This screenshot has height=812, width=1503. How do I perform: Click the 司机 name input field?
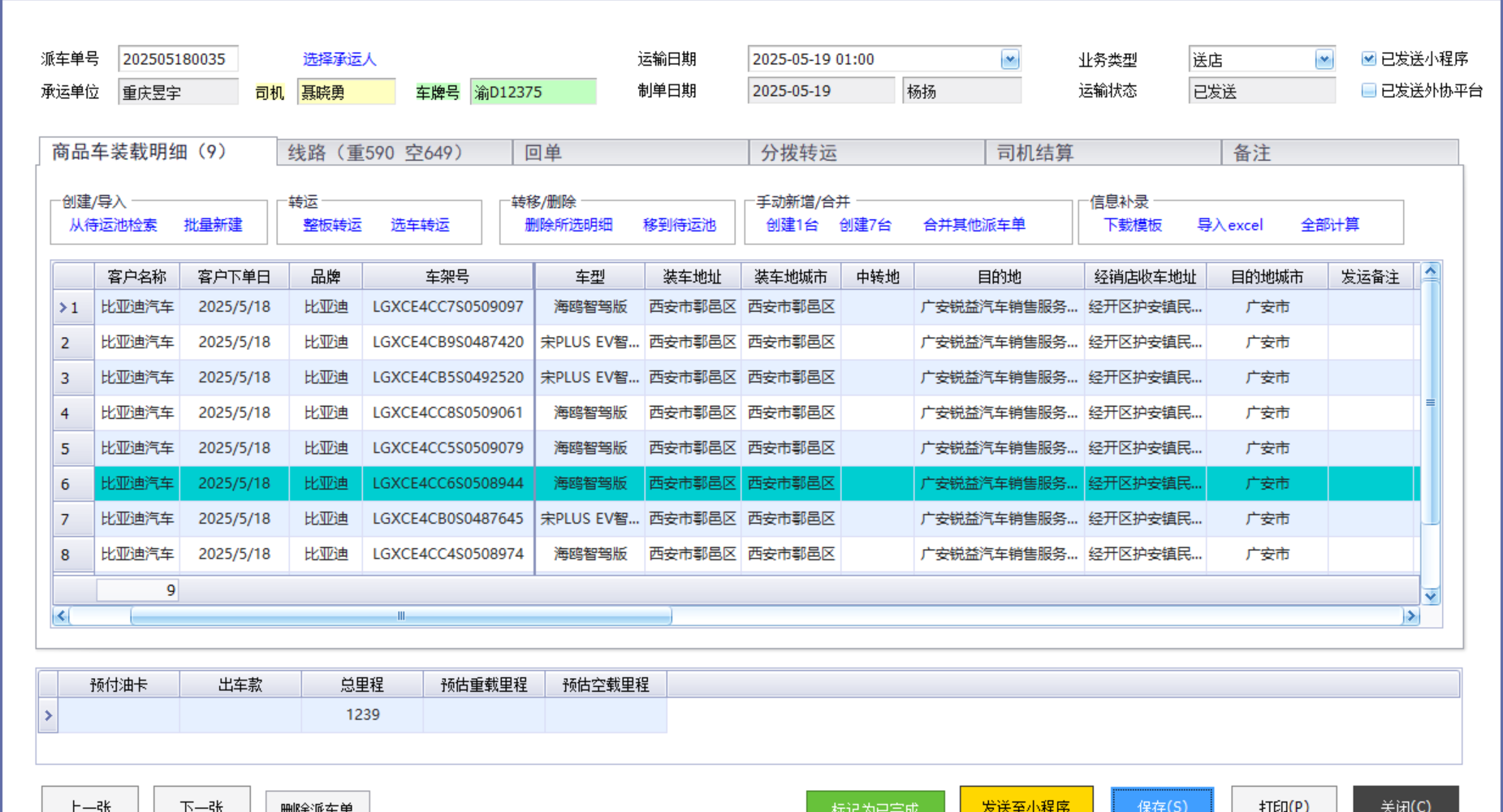[346, 92]
